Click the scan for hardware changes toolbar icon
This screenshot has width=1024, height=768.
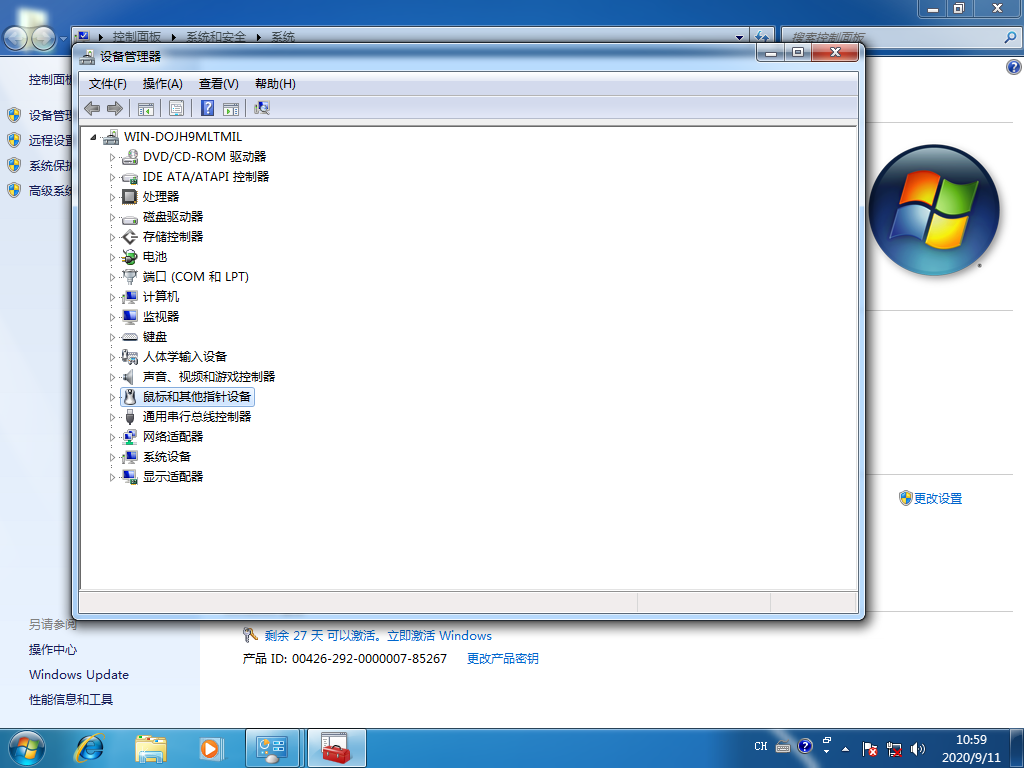(262, 108)
